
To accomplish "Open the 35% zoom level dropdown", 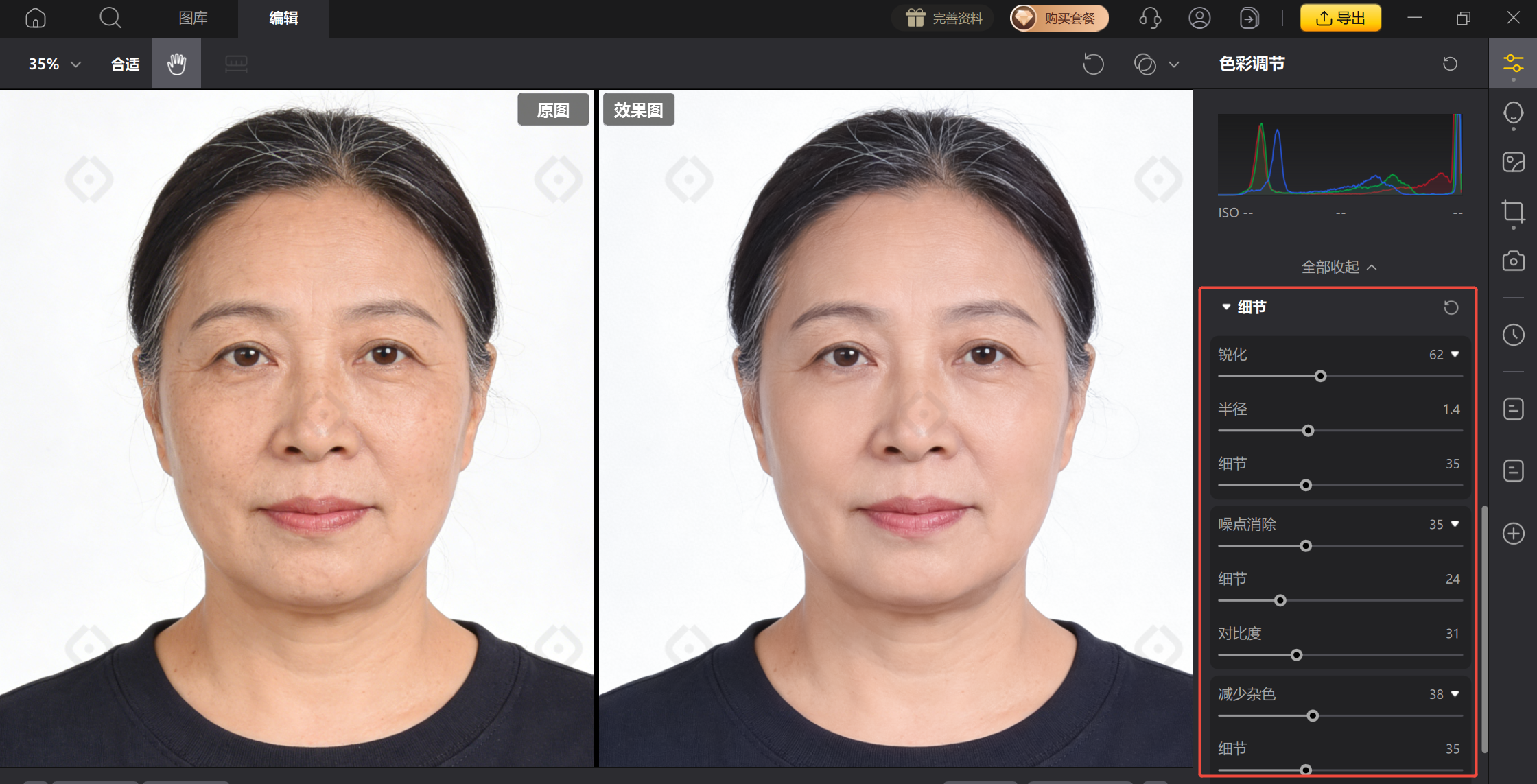I will click(55, 64).
